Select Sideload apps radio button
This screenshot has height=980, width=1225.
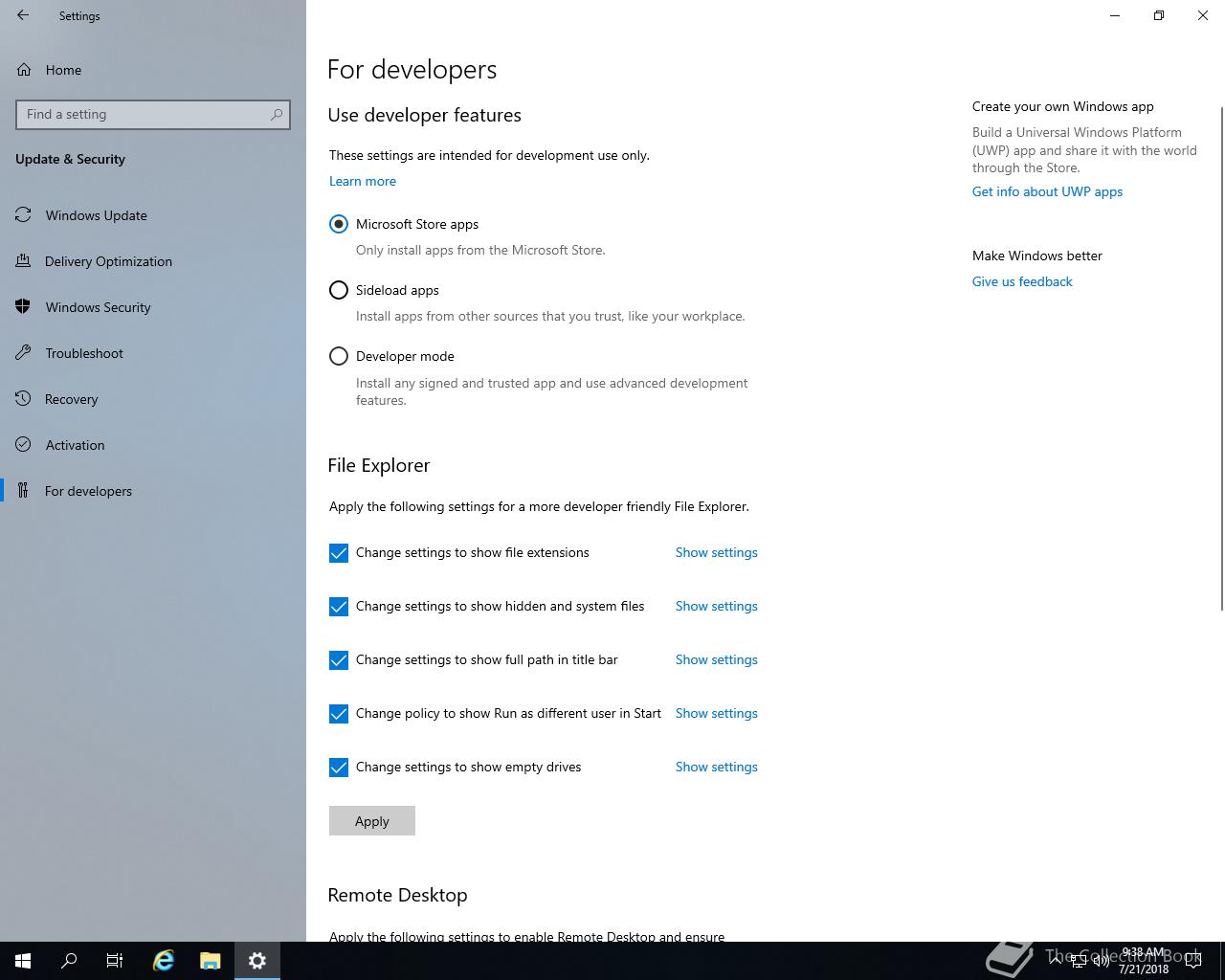pyautogui.click(x=339, y=290)
